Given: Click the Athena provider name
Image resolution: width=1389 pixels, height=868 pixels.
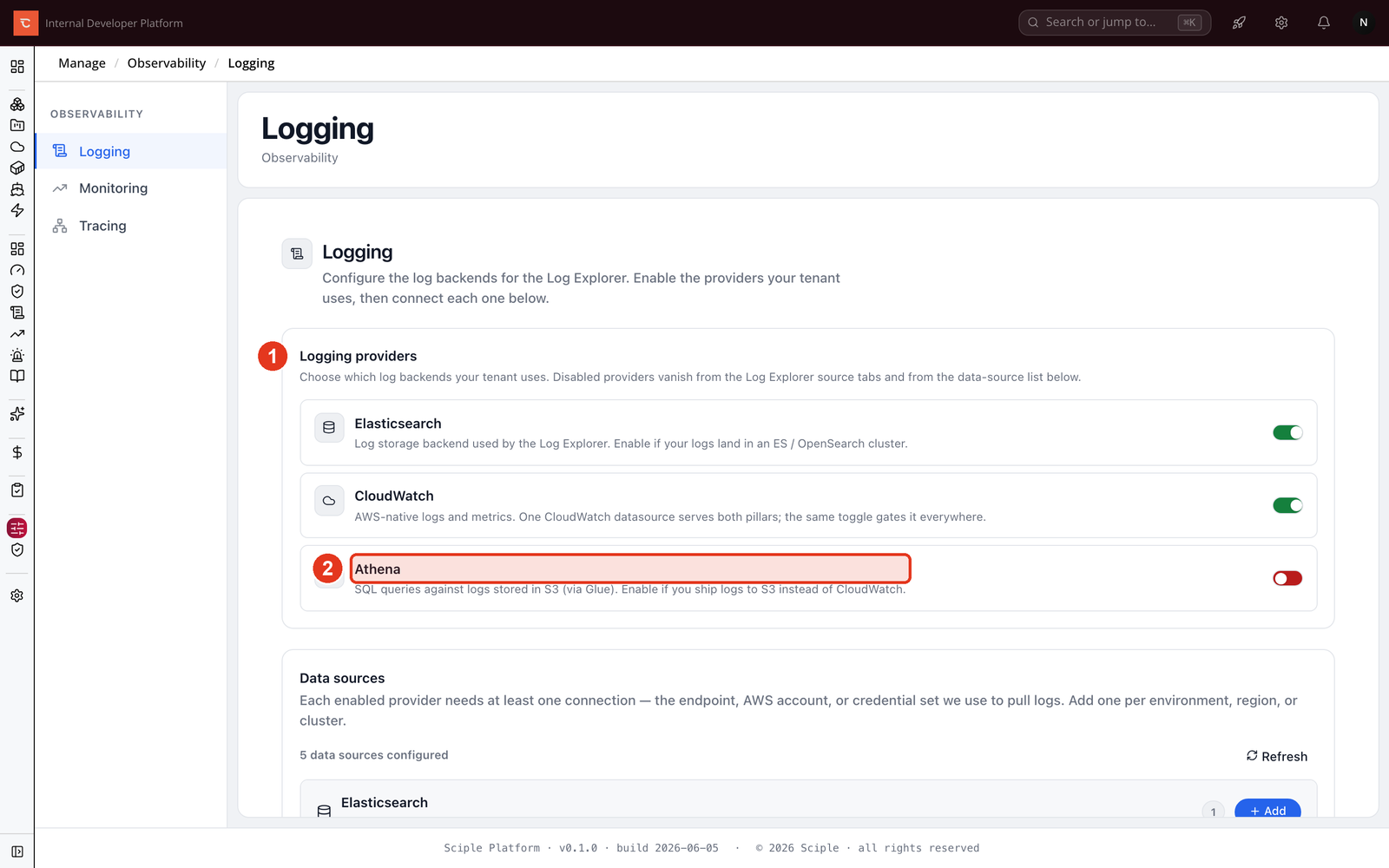Looking at the screenshot, I should pos(378,569).
